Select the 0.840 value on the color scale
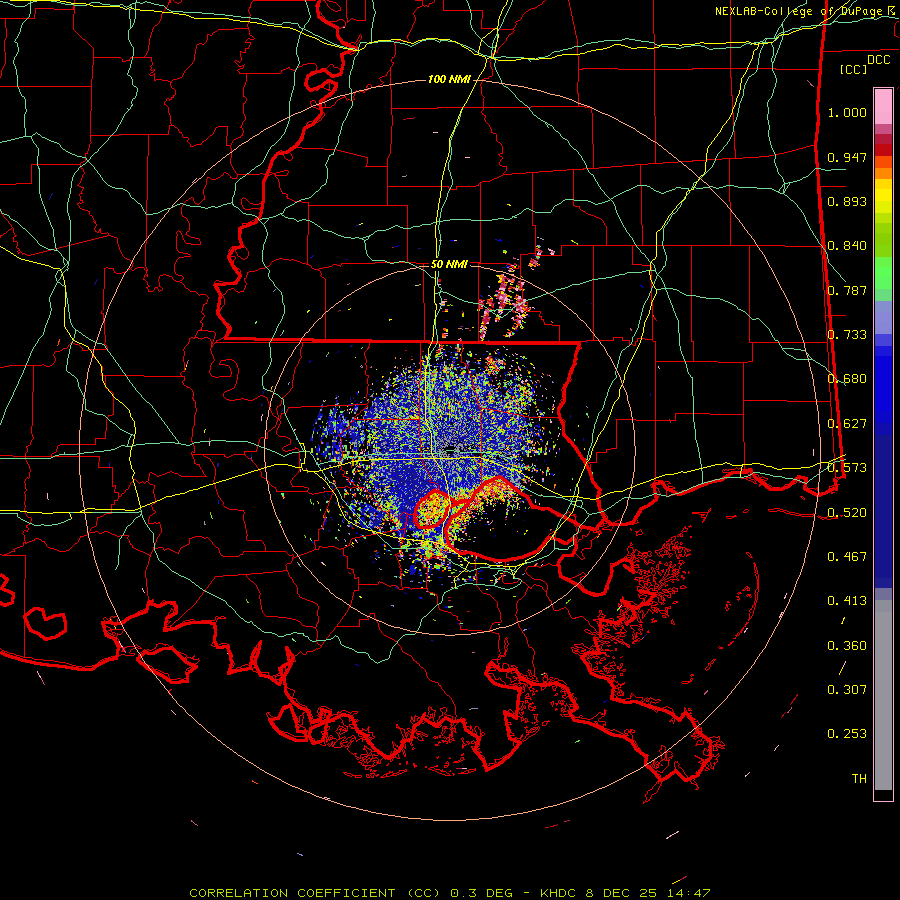 (x=847, y=246)
